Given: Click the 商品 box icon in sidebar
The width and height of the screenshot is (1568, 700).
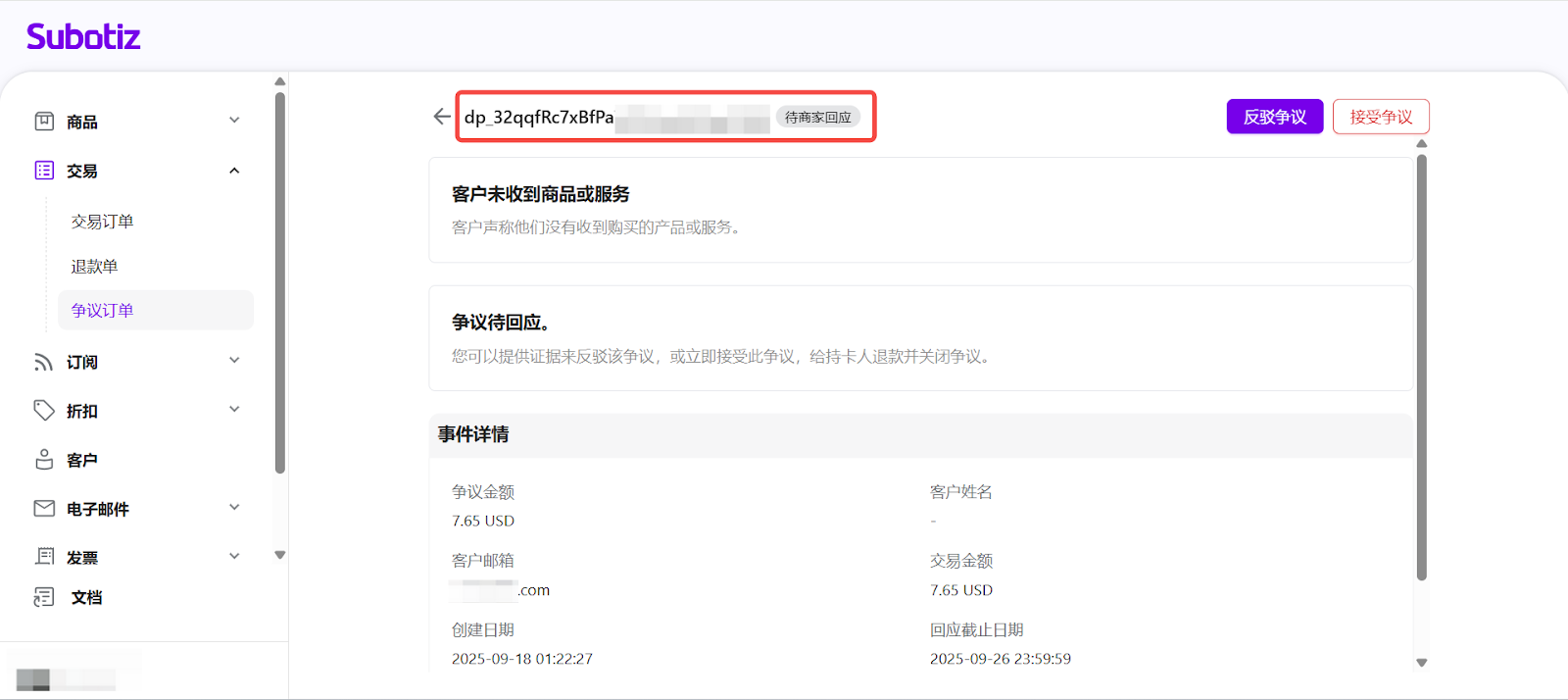Looking at the screenshot, I should point(44,122).
